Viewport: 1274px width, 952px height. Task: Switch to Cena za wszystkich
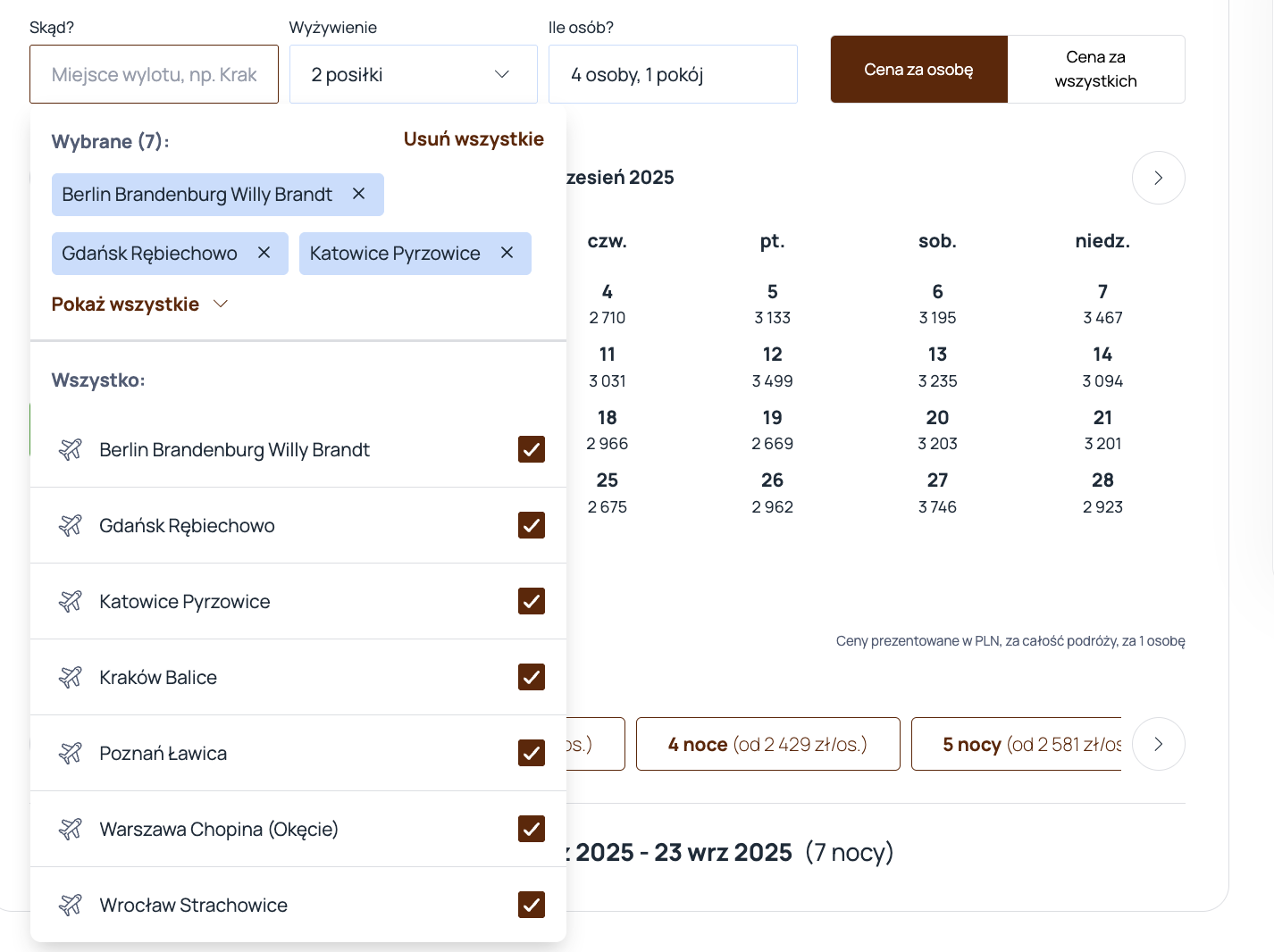click(x=1095, y=69)
